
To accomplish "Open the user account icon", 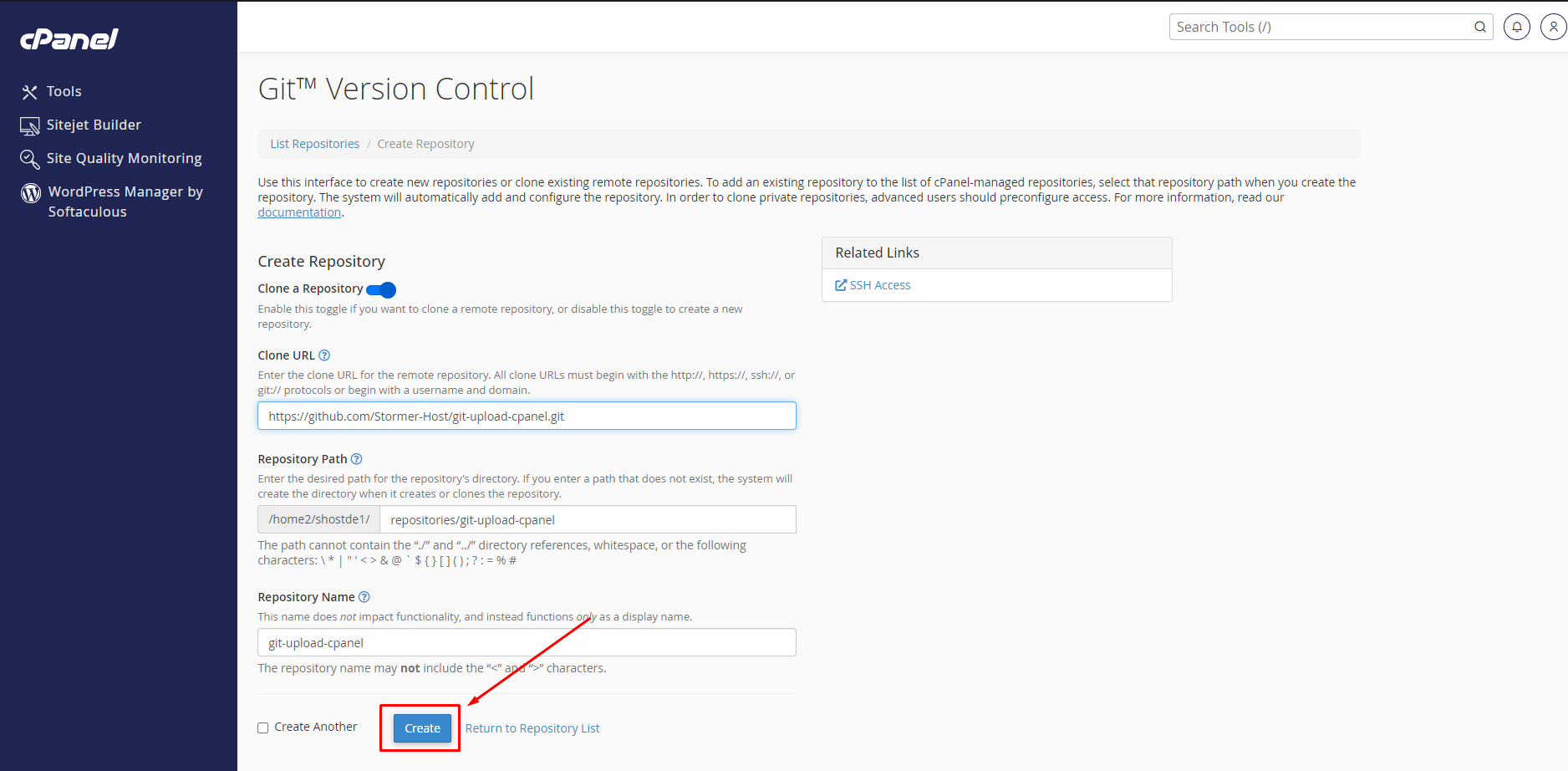I will [x=1554, y=27].
